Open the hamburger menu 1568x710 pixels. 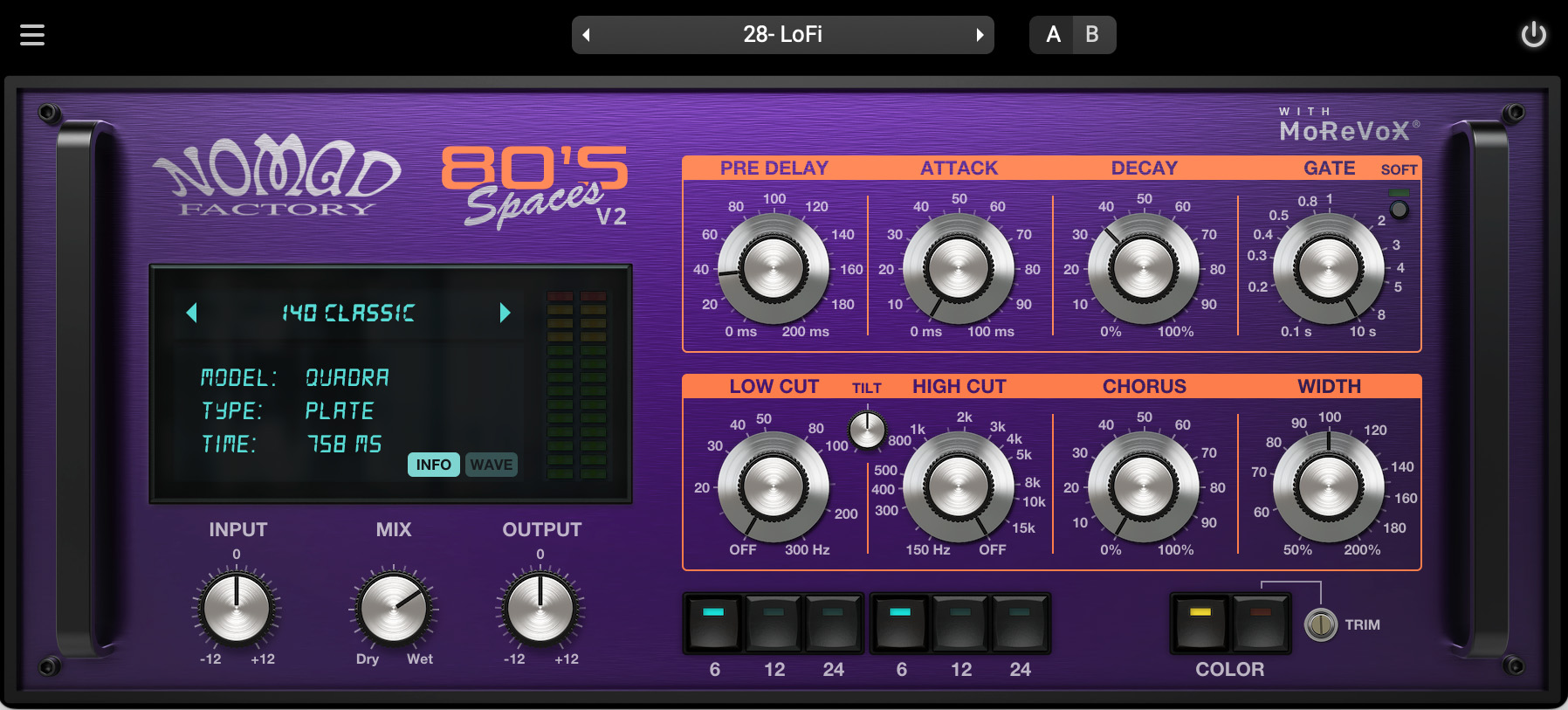[x=32, y=35]
